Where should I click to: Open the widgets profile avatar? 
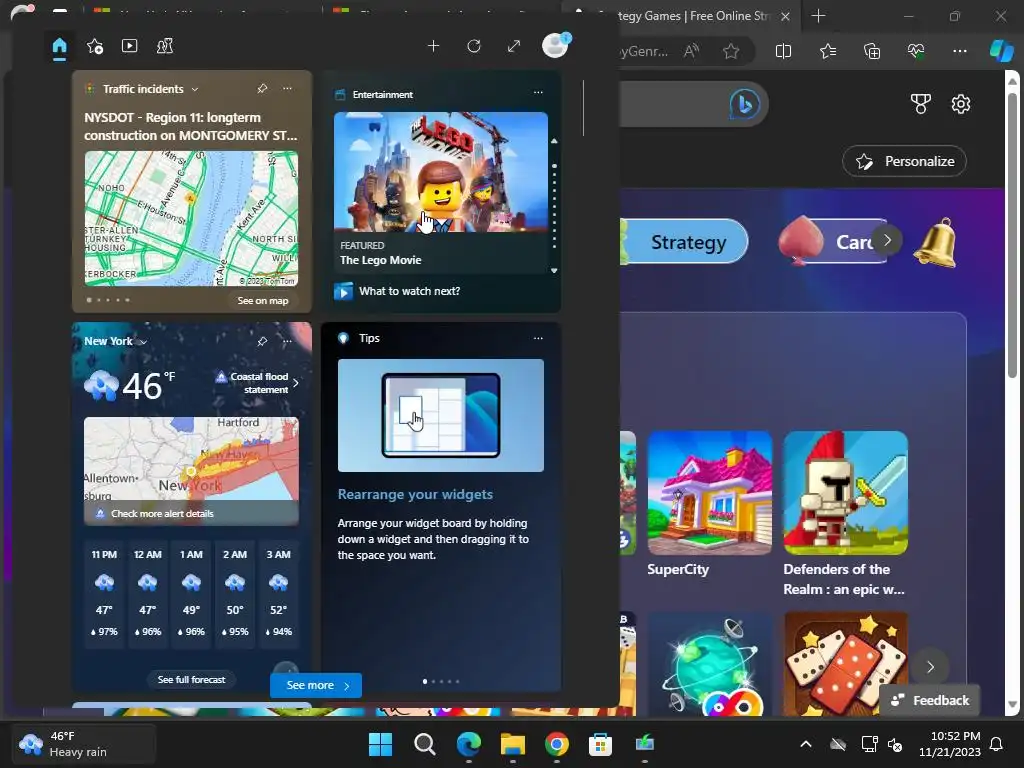[x=556, y=46]
